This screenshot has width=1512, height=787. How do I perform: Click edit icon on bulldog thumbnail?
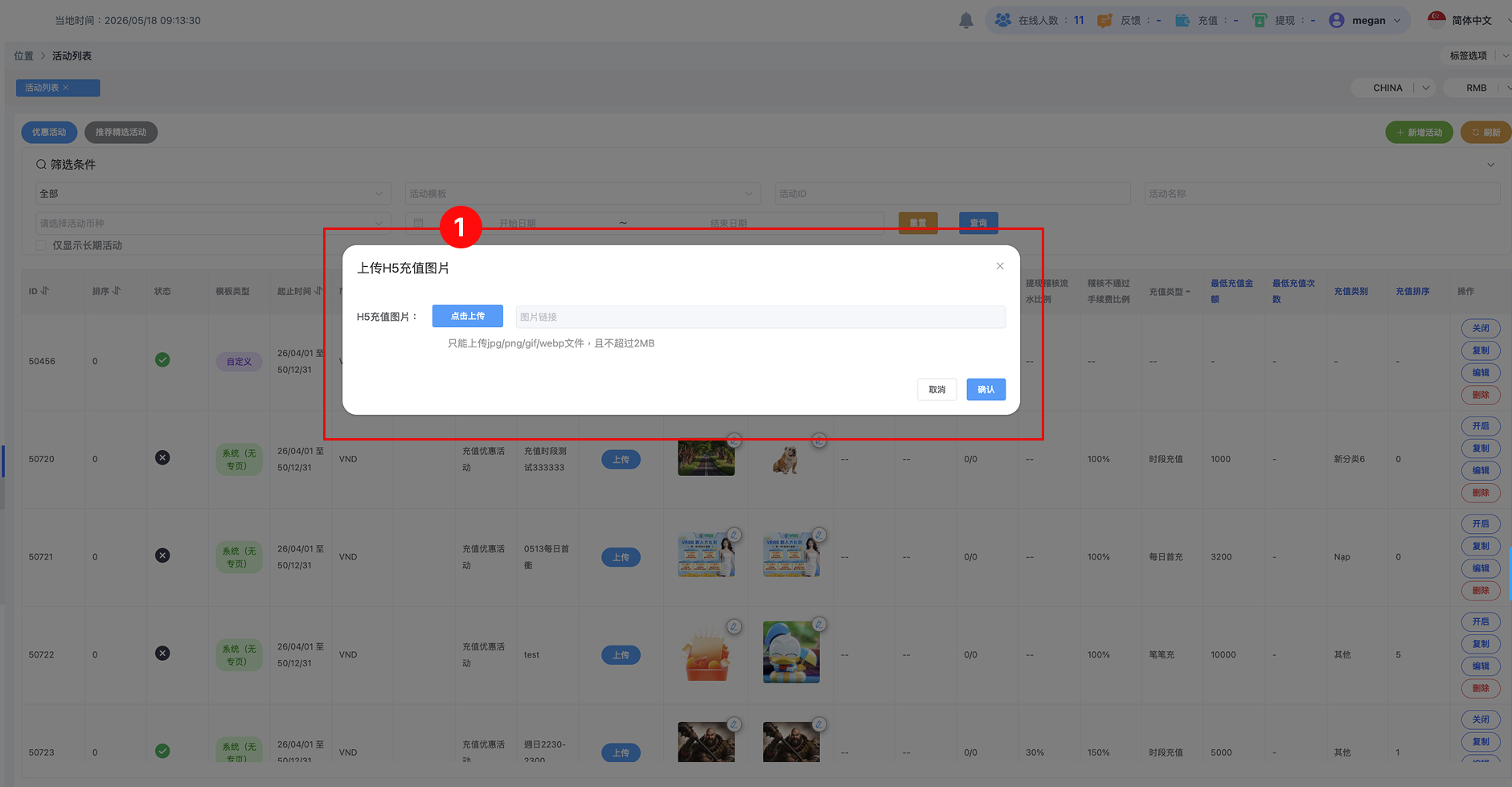coord(818,441)
